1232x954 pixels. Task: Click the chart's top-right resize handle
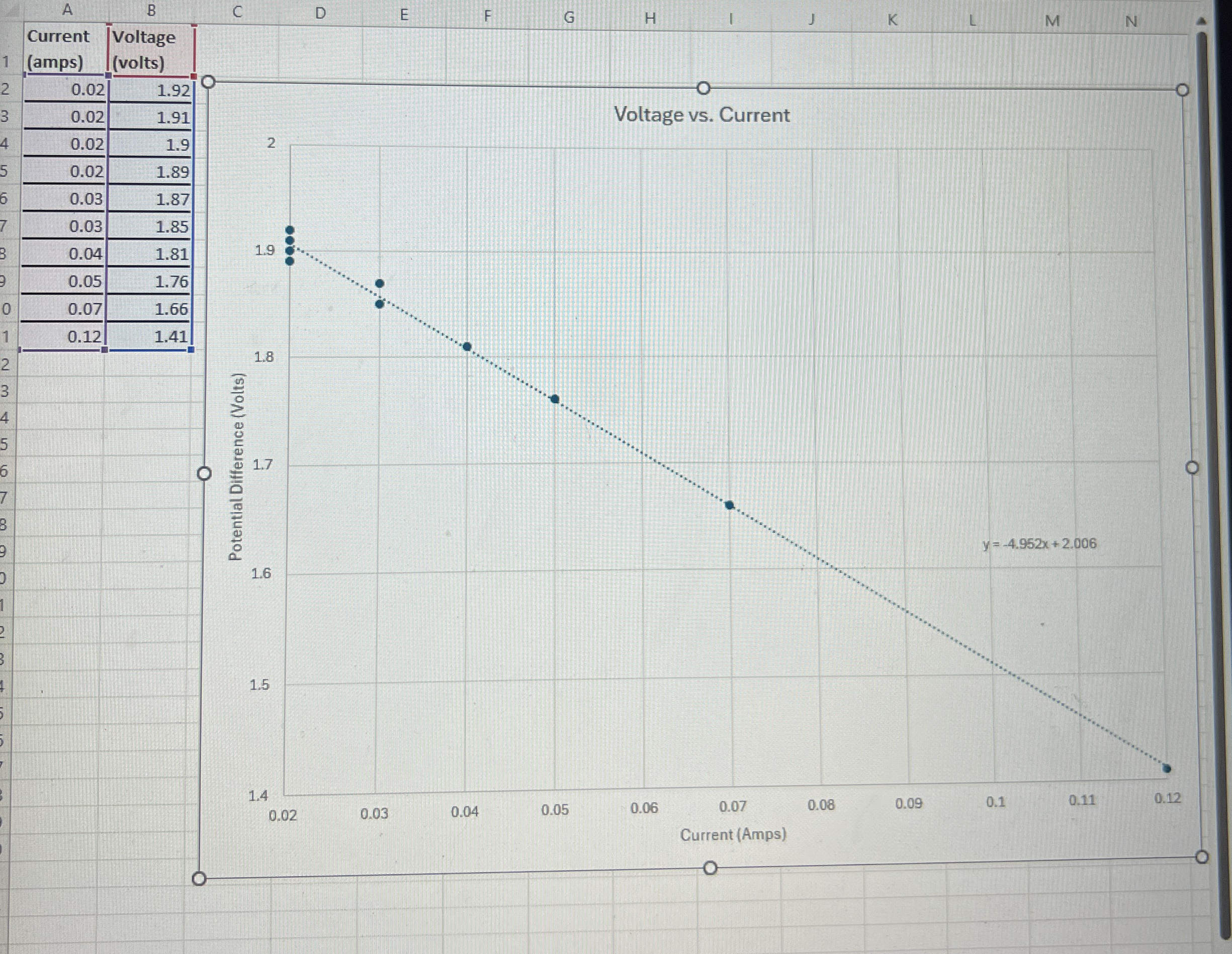(1182, 90)
